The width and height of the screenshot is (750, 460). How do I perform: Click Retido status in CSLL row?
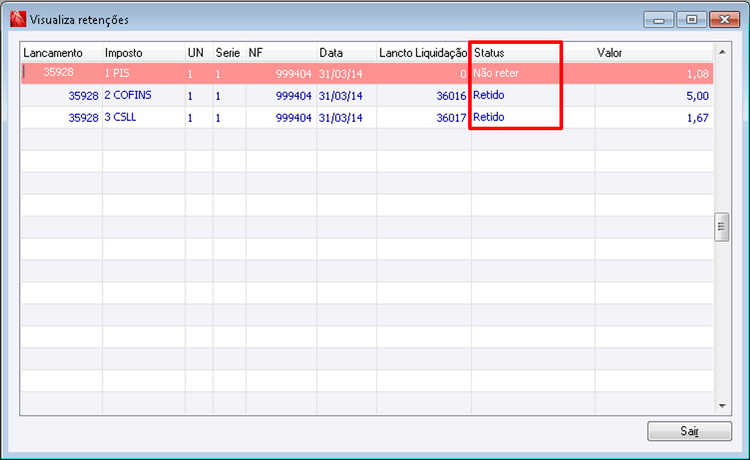[533, 118]
